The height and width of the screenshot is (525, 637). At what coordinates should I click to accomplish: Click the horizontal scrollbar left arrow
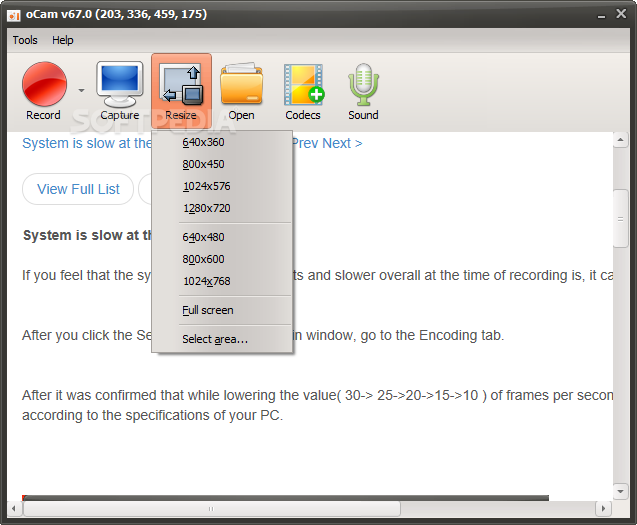(x=14, y=508)
